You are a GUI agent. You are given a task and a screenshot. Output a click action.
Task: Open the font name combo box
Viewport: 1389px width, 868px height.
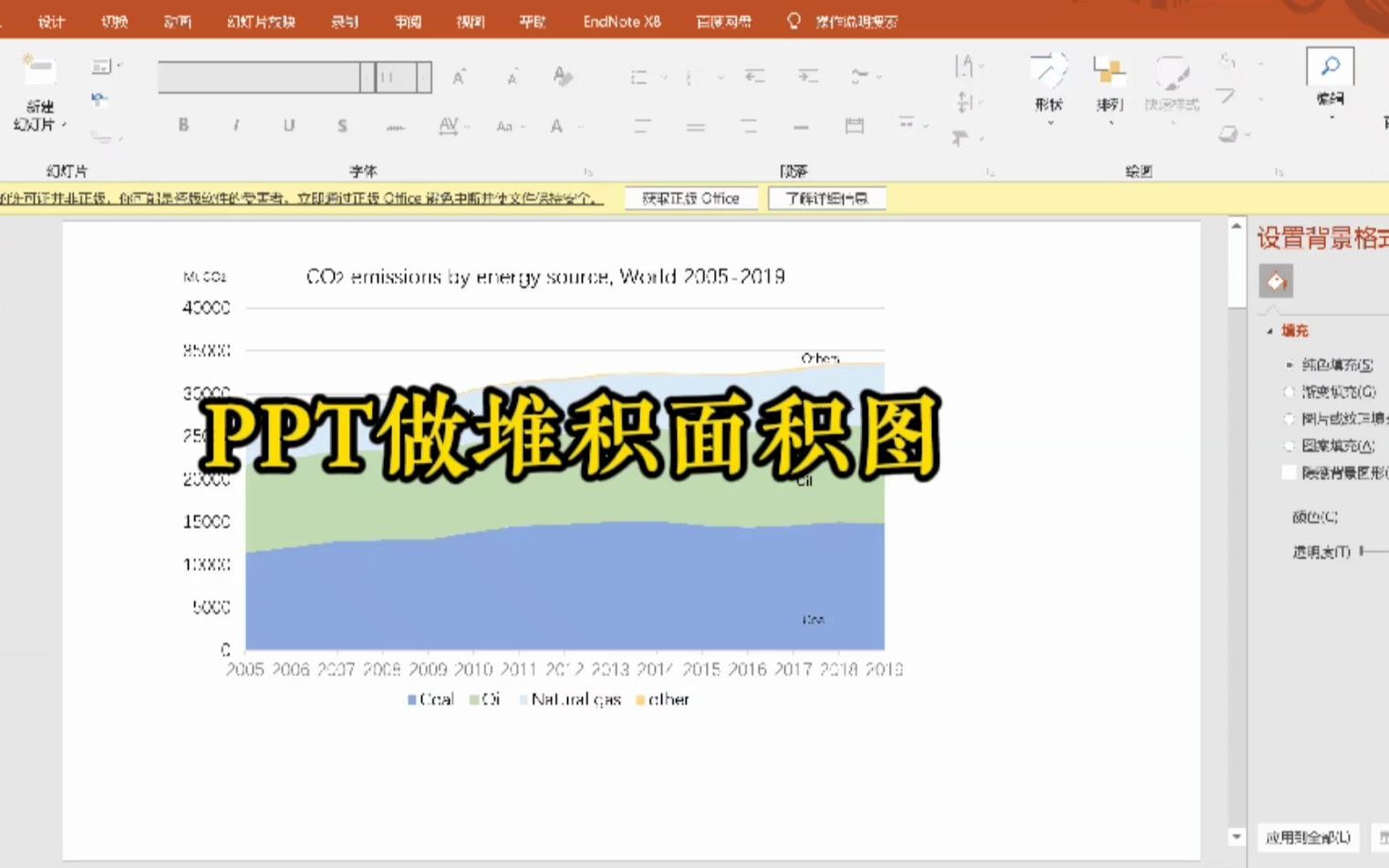tap(266, 77)
